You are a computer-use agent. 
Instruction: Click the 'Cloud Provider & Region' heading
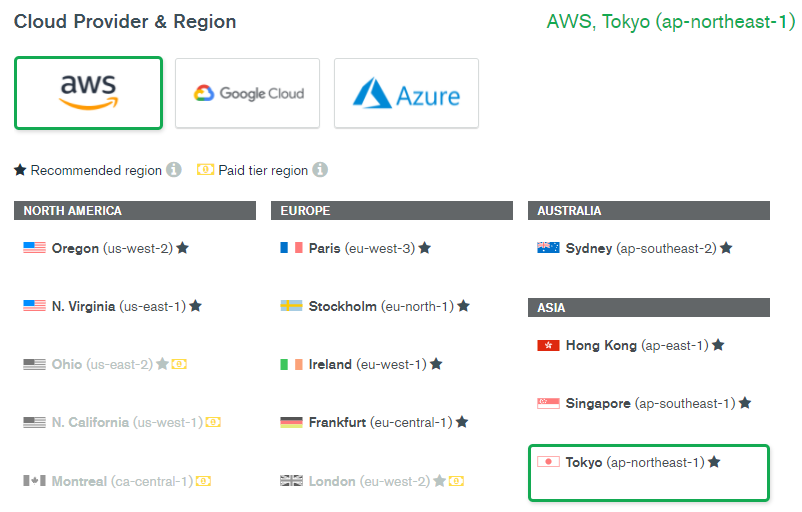pyautogui.click(x=125, y=21)
